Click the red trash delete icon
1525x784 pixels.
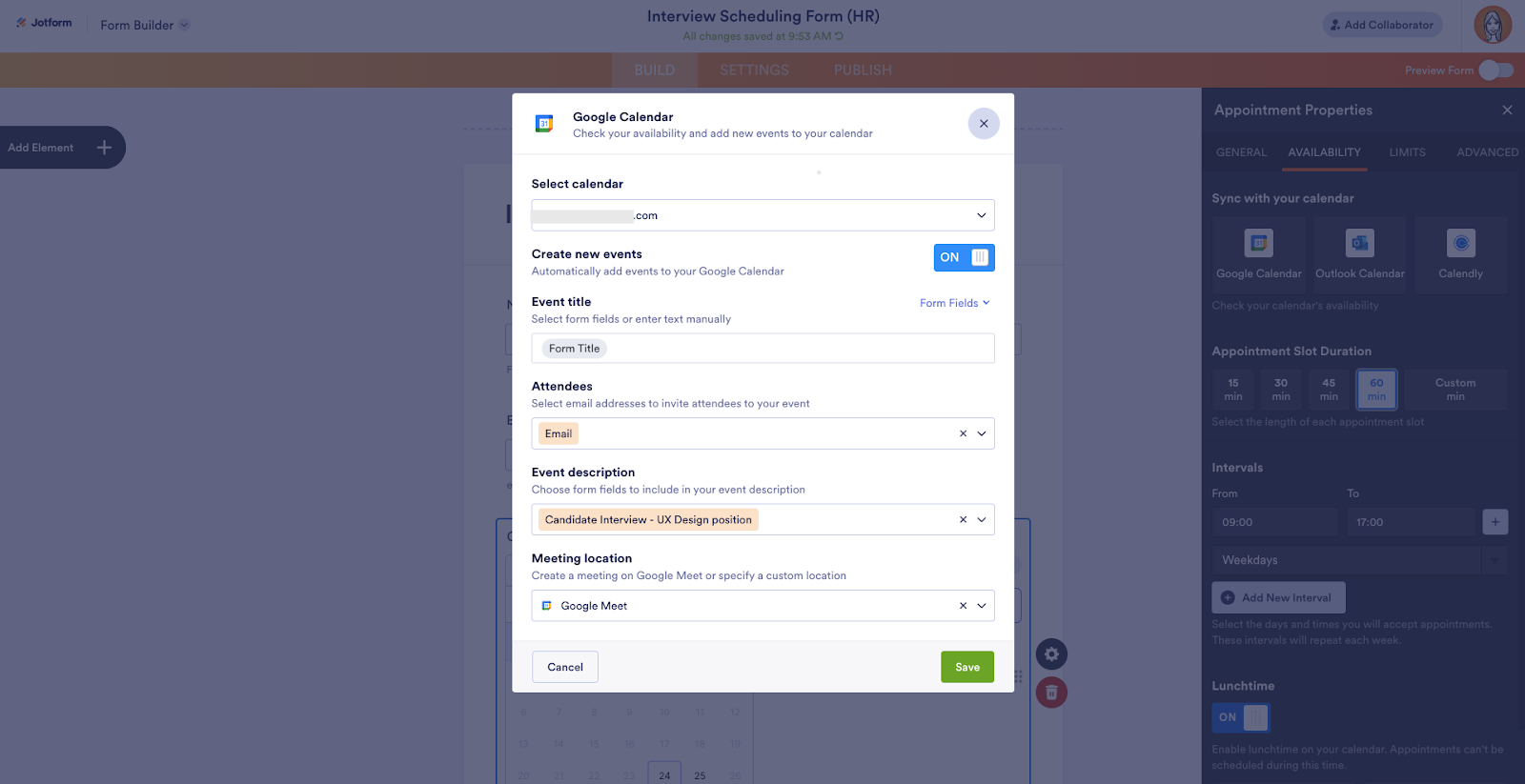(1051, 693)
